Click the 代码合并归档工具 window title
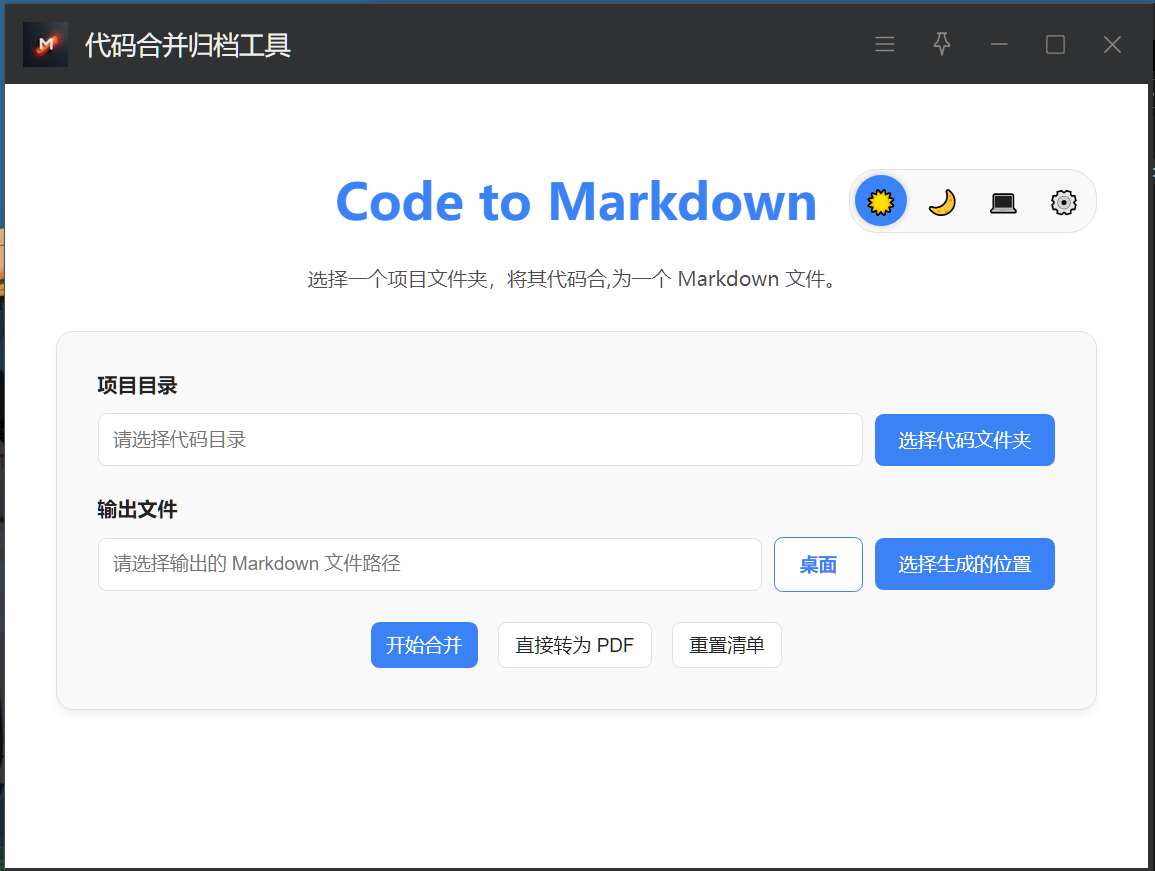This screenshot has height=871, width=1155. pyautogui.click(x=188, y=45)
